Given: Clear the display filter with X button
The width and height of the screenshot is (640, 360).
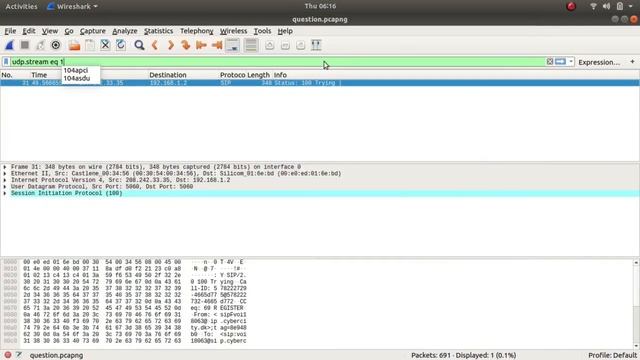Looking at the screenshot, I should tap(550, 62).
